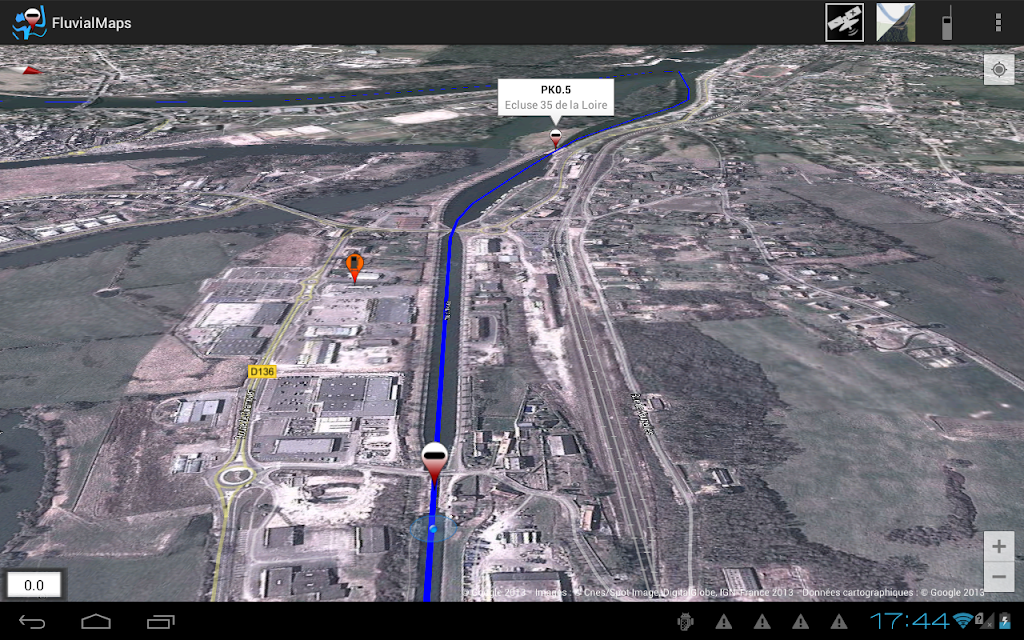Tap the Wi-Fi status icon
1024x640 pixels.
coord(962,620)
